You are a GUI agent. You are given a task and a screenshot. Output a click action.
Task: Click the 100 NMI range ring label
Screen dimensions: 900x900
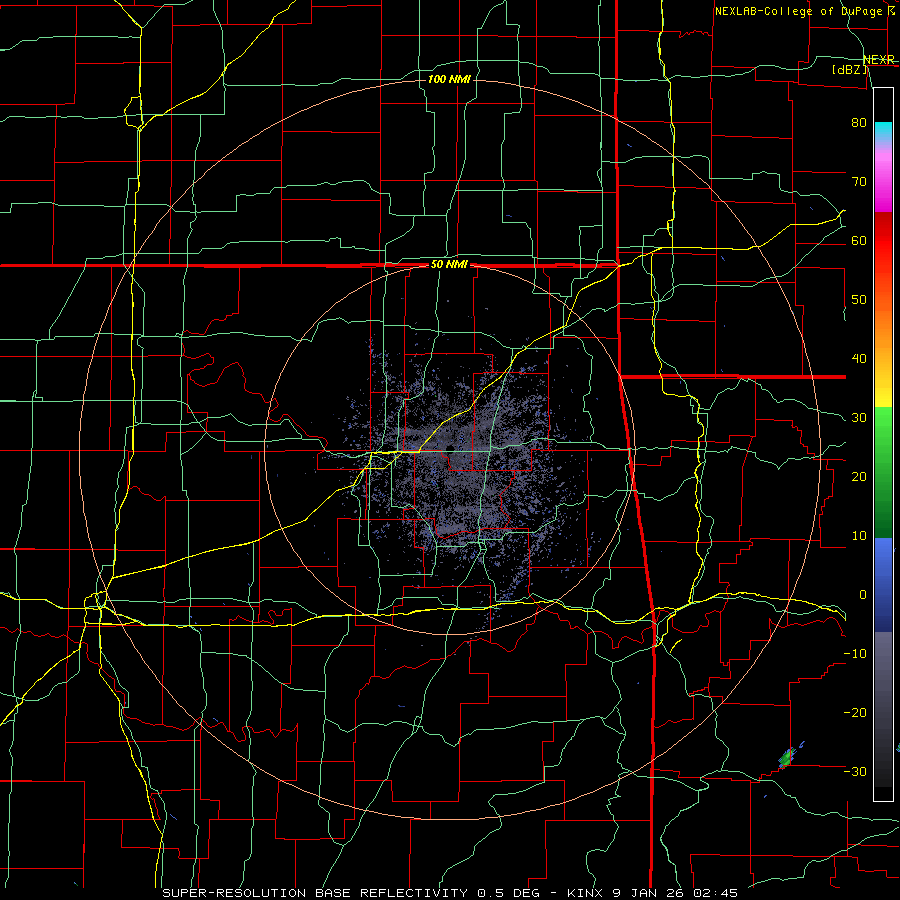point(449,79)
